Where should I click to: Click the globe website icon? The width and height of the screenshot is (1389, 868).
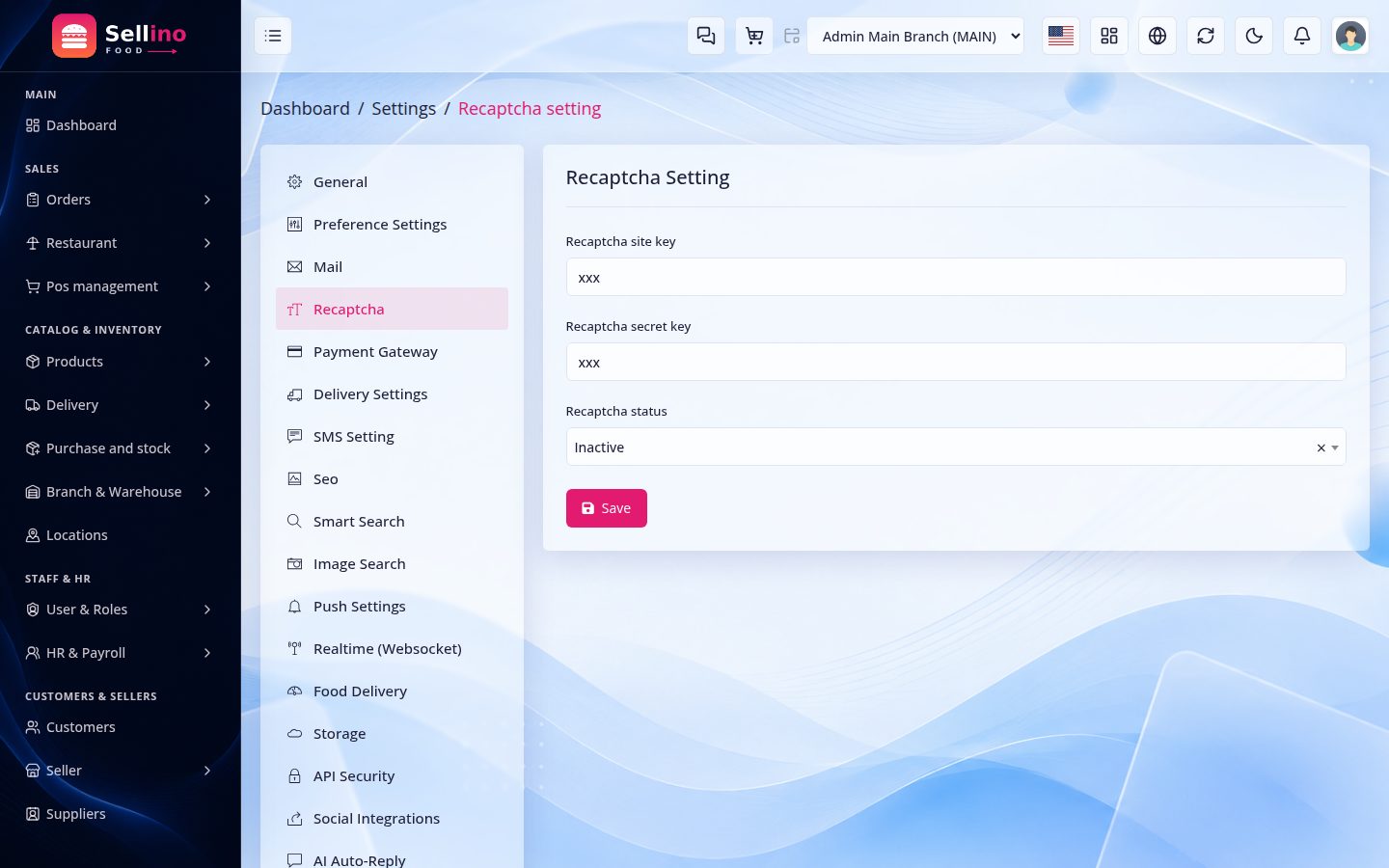click(1157, 36)
